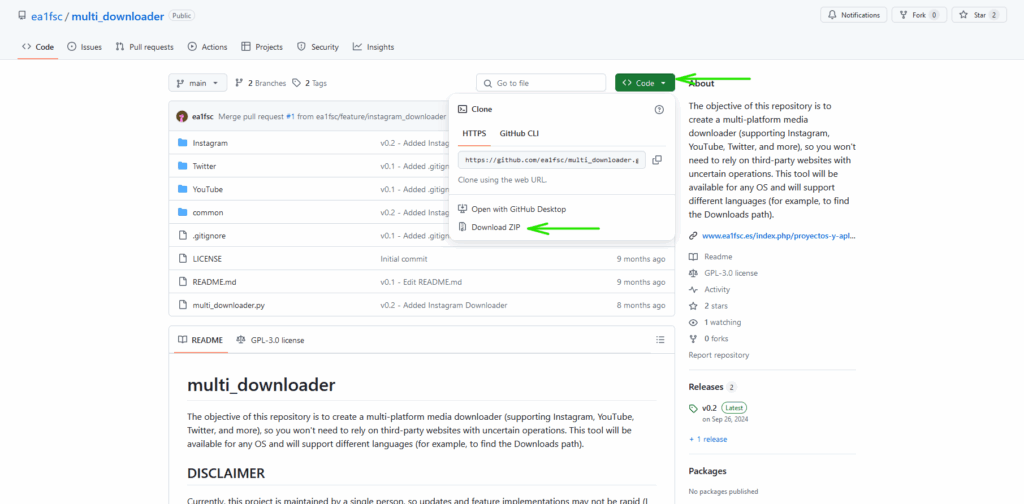Click the Report repository link
Viewport: 1024px width, 504px height.
coord(718,355)
